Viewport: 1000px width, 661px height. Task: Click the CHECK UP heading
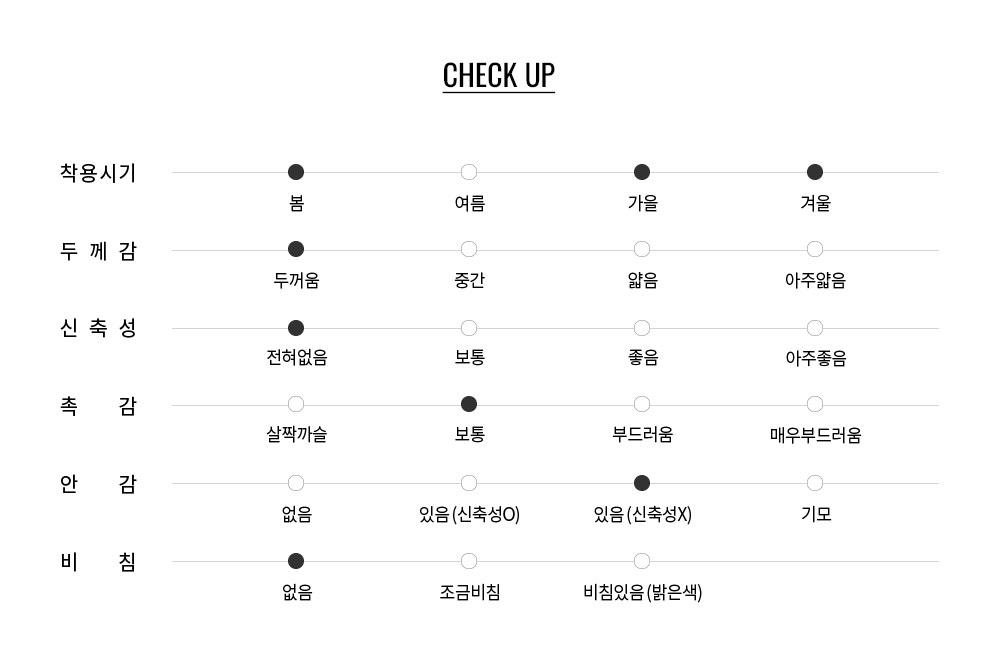[498, 76]
